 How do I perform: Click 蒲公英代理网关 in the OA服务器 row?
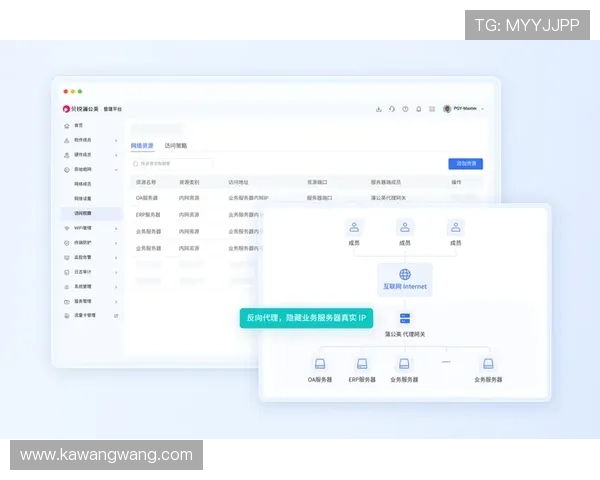pos(388,198)
